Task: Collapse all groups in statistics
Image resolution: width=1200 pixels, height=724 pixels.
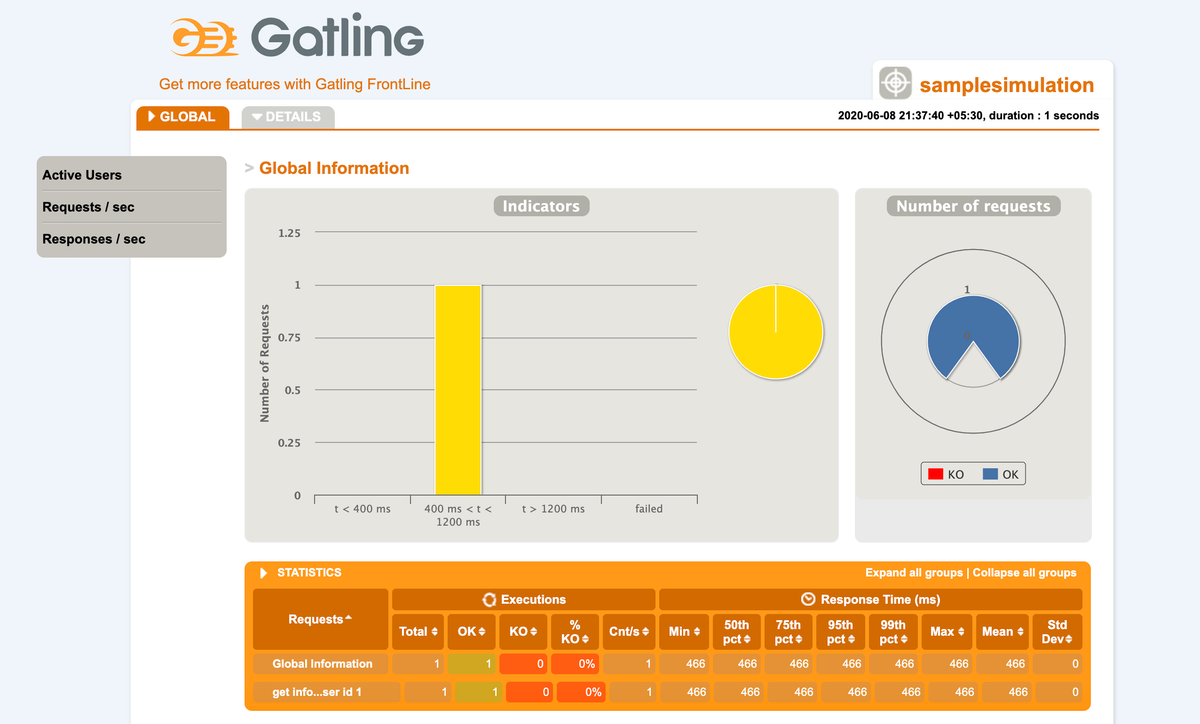Action: coord(1025,573)
